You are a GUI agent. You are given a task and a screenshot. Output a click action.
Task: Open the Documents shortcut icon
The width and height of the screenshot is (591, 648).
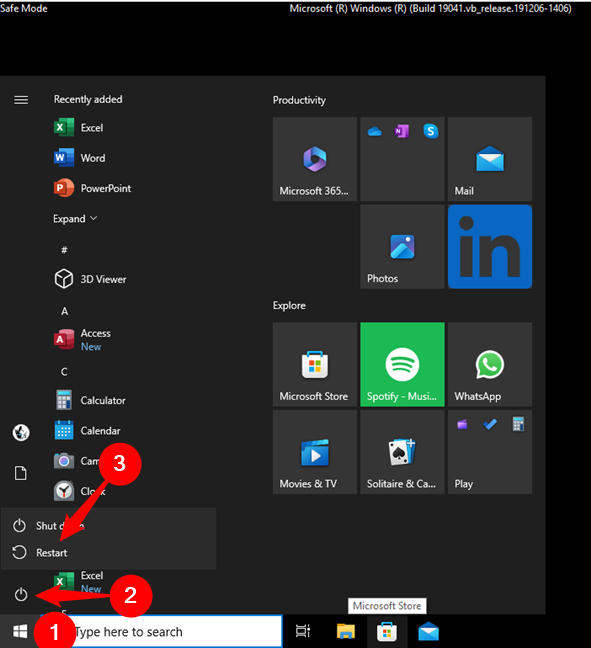tap(21, 473)
